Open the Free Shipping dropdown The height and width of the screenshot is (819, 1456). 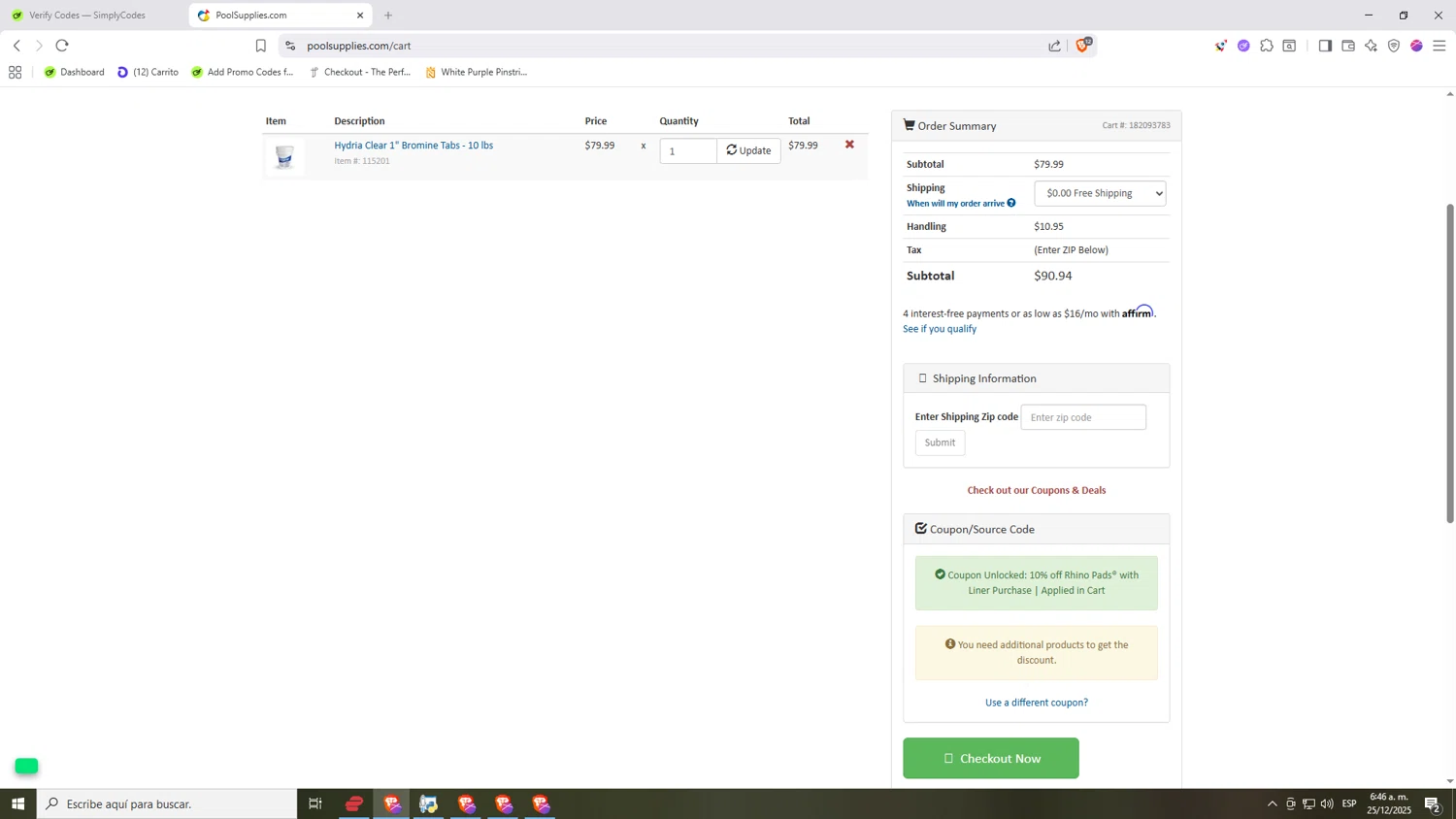(x=1100, y=193)
